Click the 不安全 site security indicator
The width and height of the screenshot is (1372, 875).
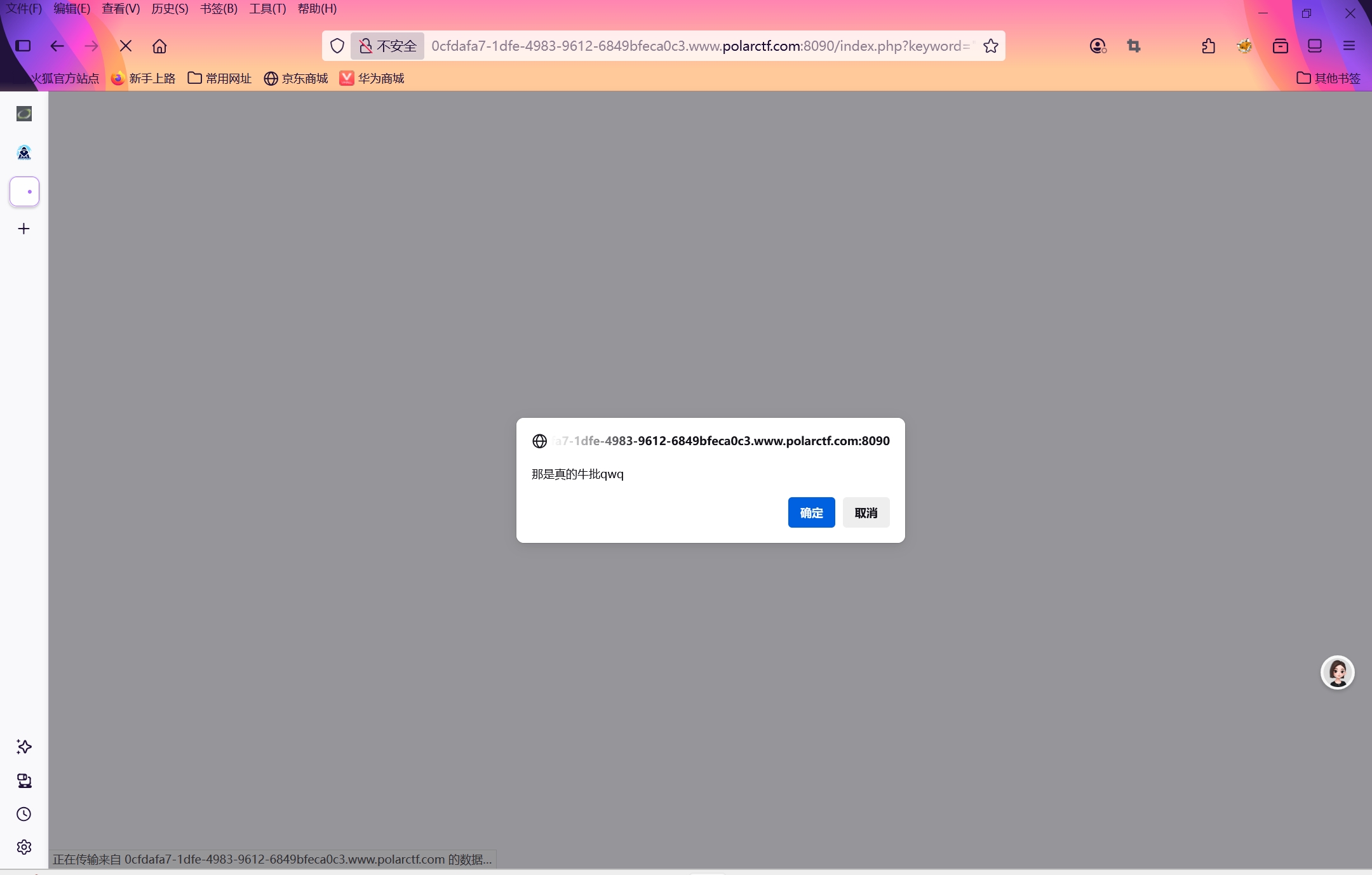pos(387,46)
